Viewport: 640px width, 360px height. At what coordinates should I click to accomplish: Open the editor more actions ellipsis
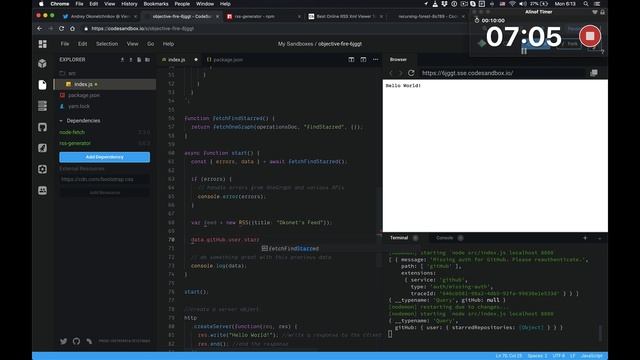click(x=376, y=60)
